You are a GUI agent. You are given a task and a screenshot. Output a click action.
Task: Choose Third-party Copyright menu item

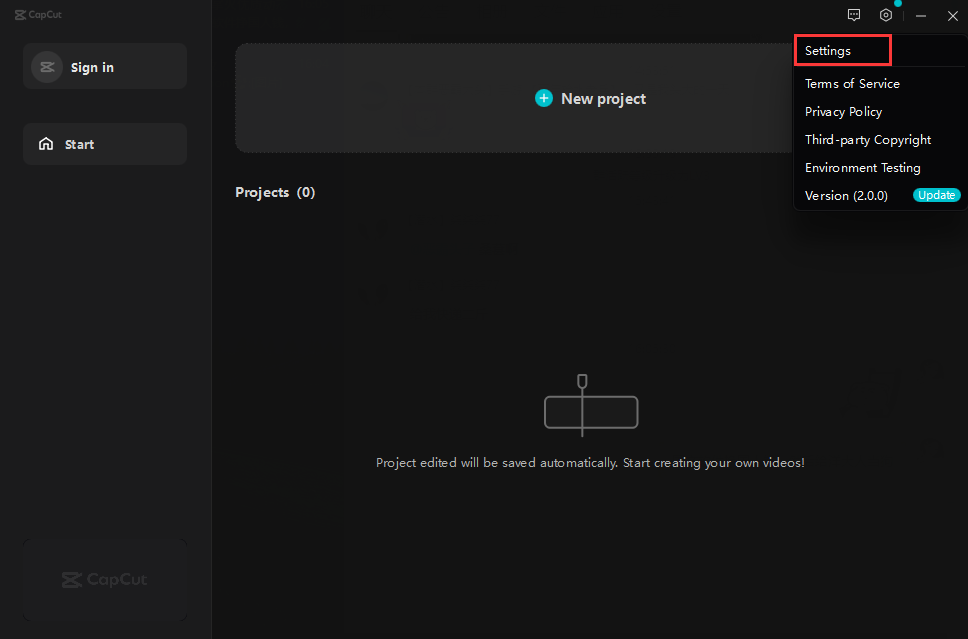[x=867, y=140]
